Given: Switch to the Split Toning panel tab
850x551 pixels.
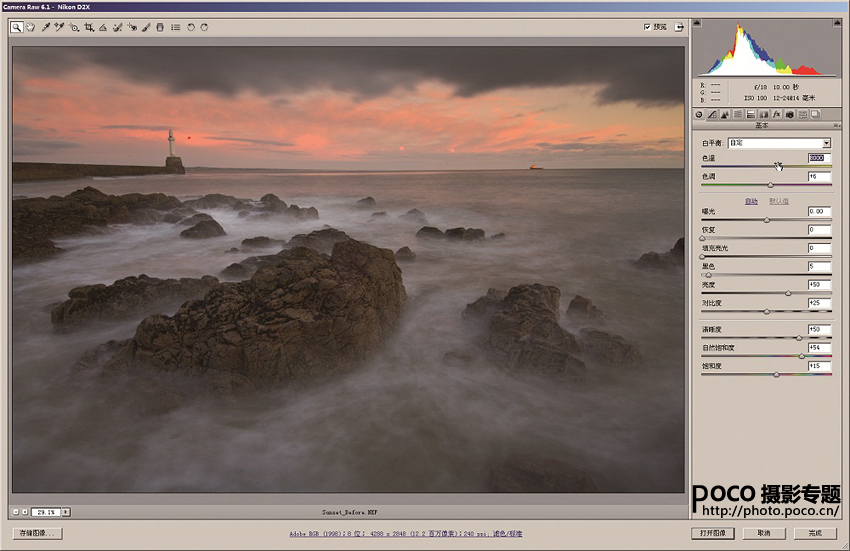Looking at the screenshot, I should [751, 114].
